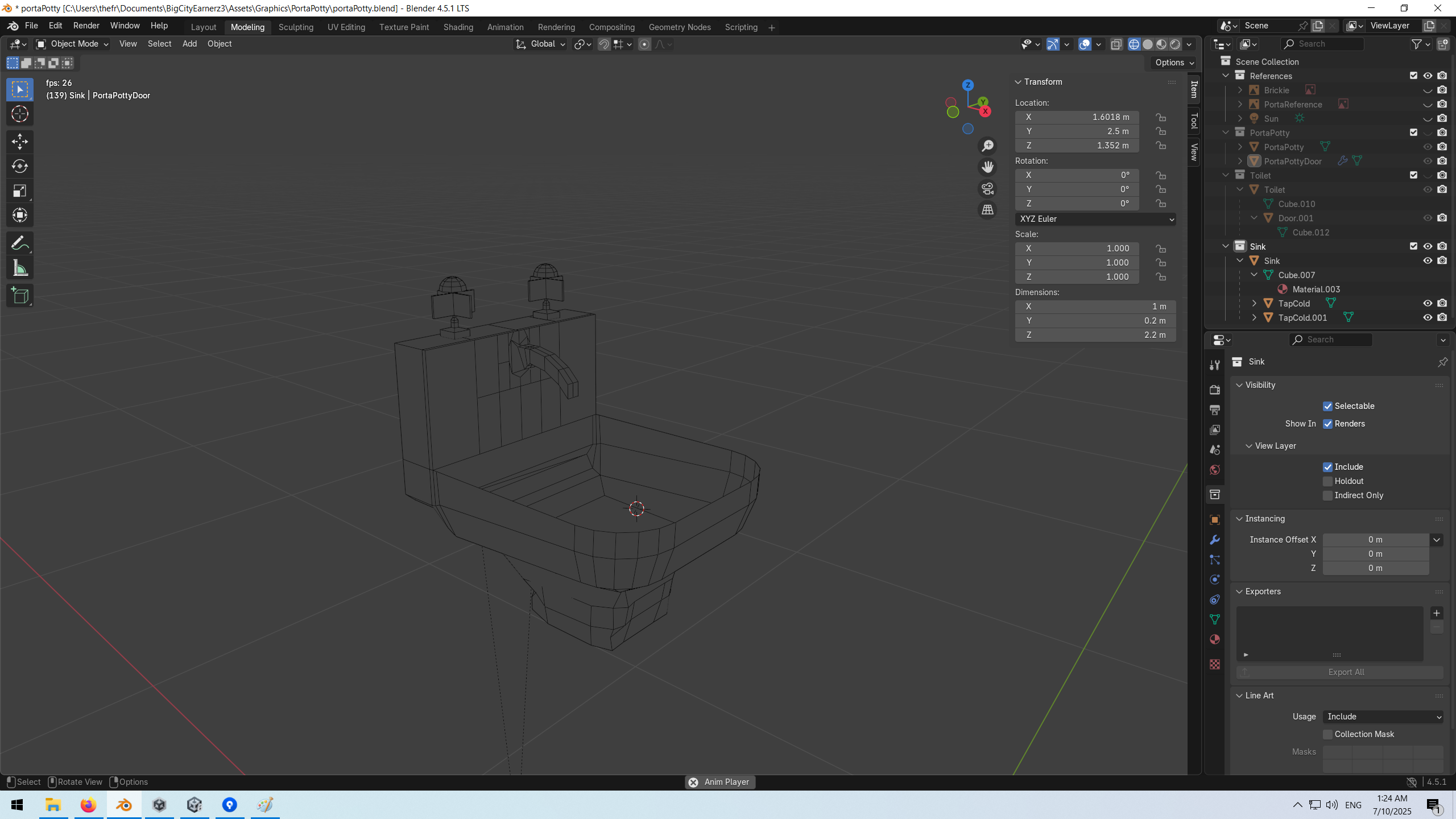Enable the Holdout checkbox

point(1327,481)
